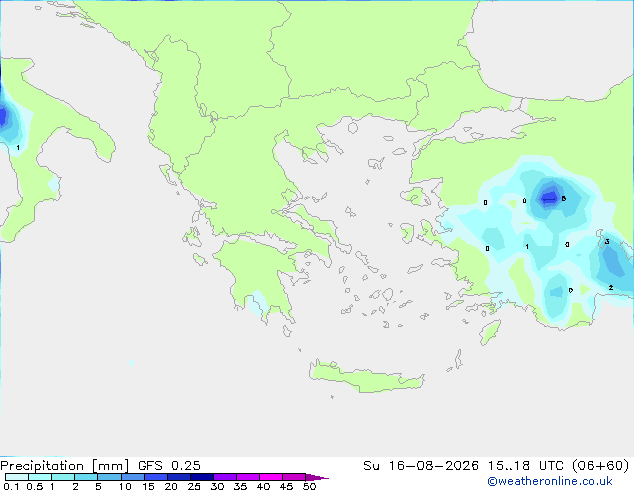
Task: Click the 0.5–1 mm legend swatch
Action: point(40,477)
